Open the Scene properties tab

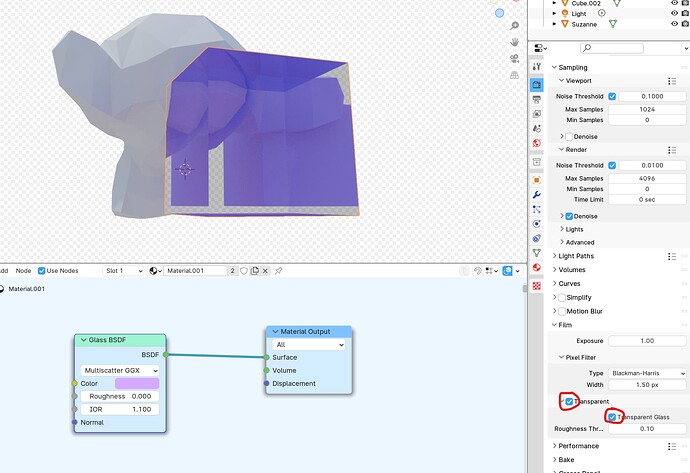coord(536,128)
